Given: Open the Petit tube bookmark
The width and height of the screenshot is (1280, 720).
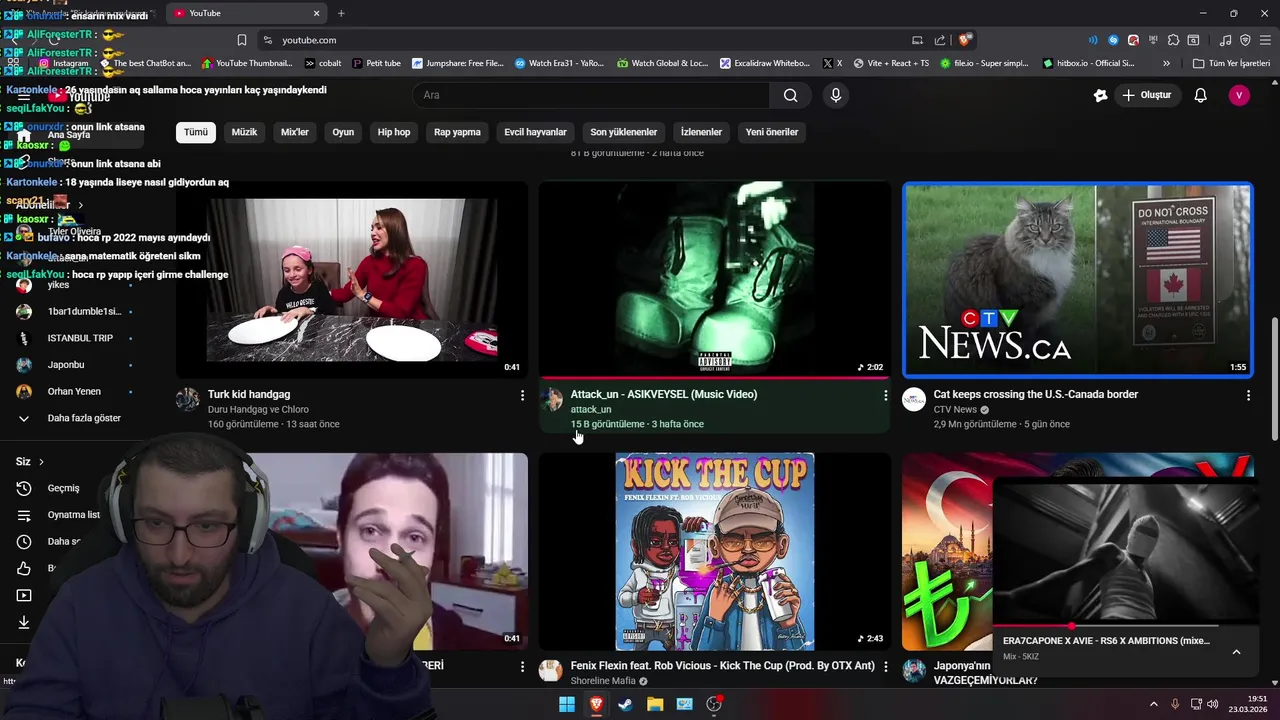Looking at the screenshot, I should pyautogui.click(x=376, y=63).
